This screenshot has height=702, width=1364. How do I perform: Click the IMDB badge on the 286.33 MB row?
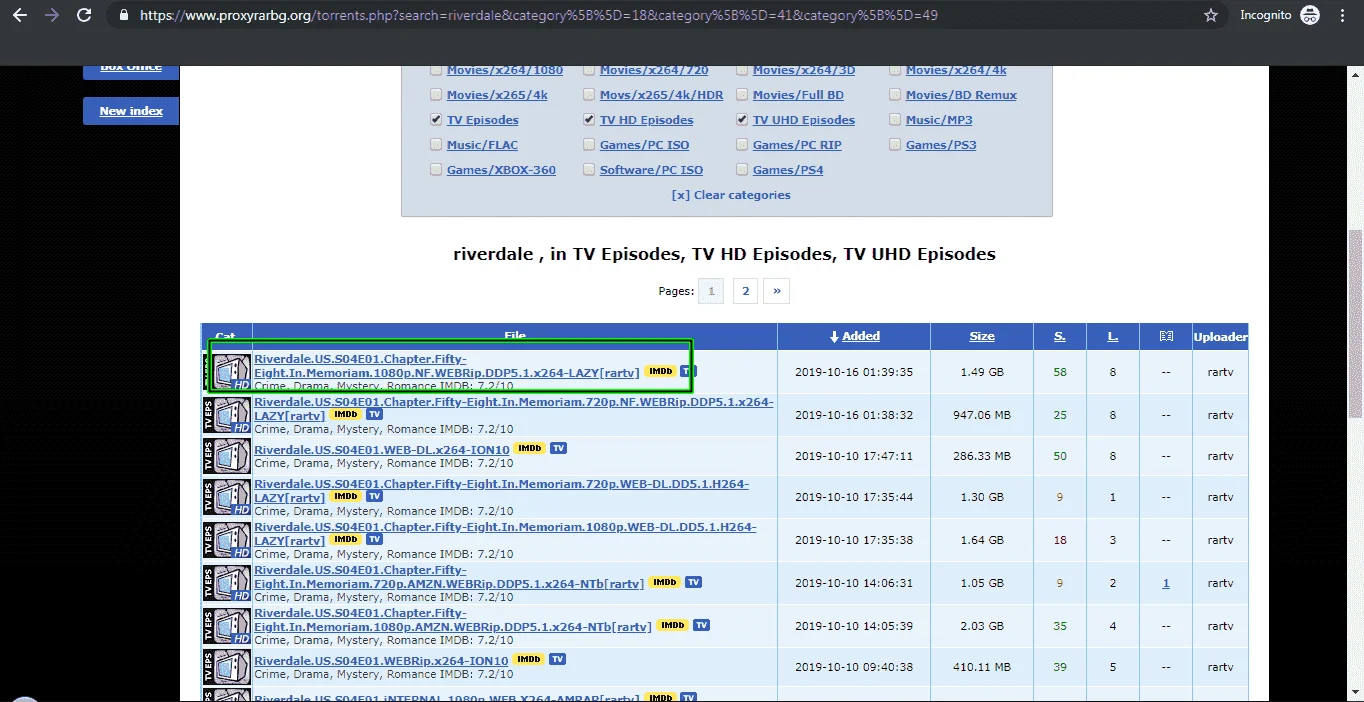point(528,448)
